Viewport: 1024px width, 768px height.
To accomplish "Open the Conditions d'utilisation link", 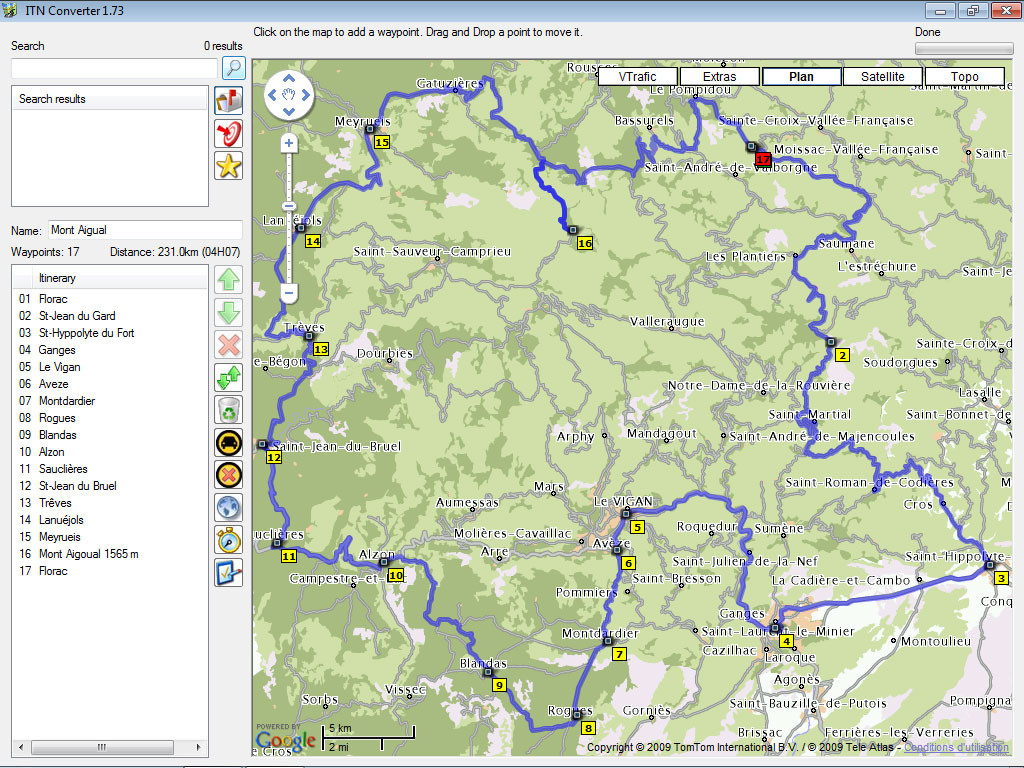I will [956, 747].
